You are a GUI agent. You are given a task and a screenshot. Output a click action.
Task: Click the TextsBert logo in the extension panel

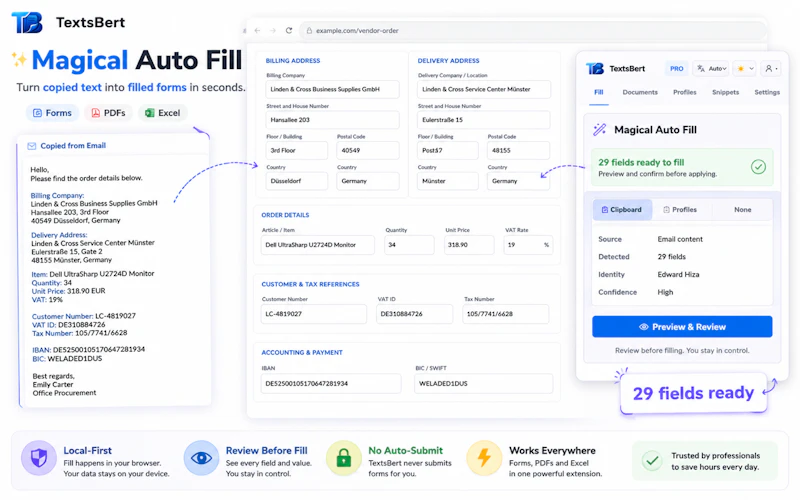point(595,68)
